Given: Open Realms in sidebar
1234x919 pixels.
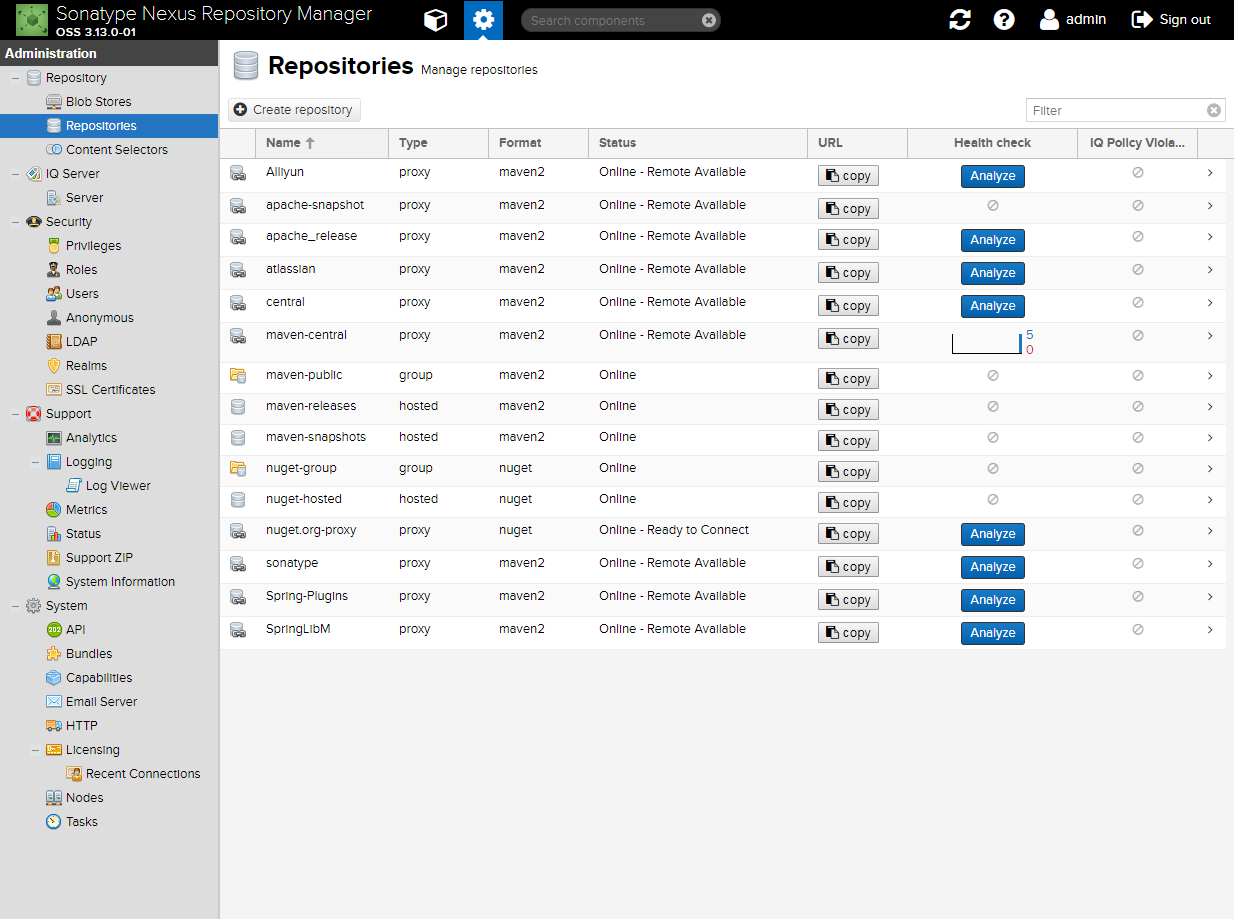Looking at the screenshot, I should pyautogui.click(x=86, y=366).
